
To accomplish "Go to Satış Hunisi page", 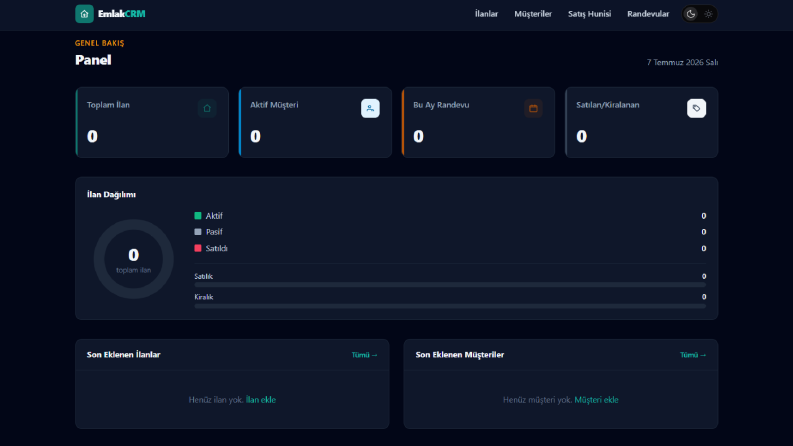I will tap(589, 14).
